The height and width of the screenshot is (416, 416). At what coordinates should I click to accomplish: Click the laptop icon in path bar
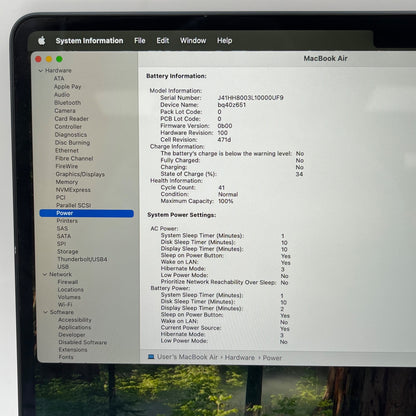tap(151, 357)
